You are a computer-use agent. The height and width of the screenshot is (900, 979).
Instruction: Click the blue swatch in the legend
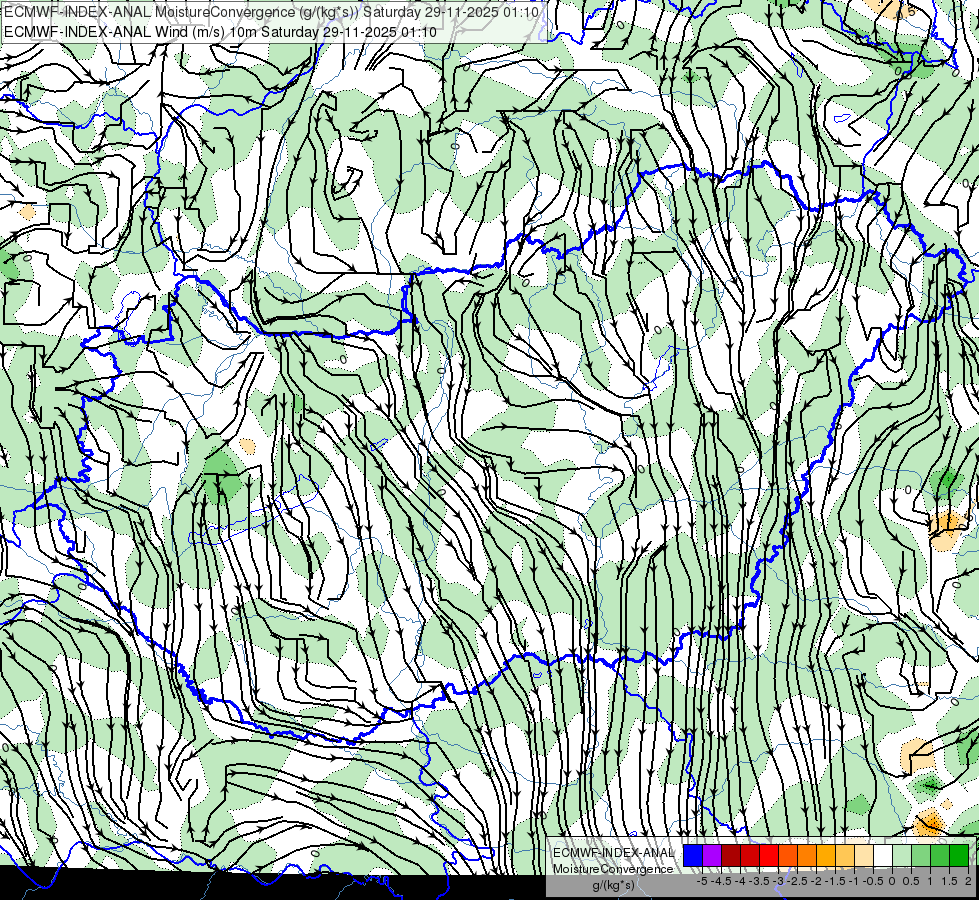coord(693,856)
